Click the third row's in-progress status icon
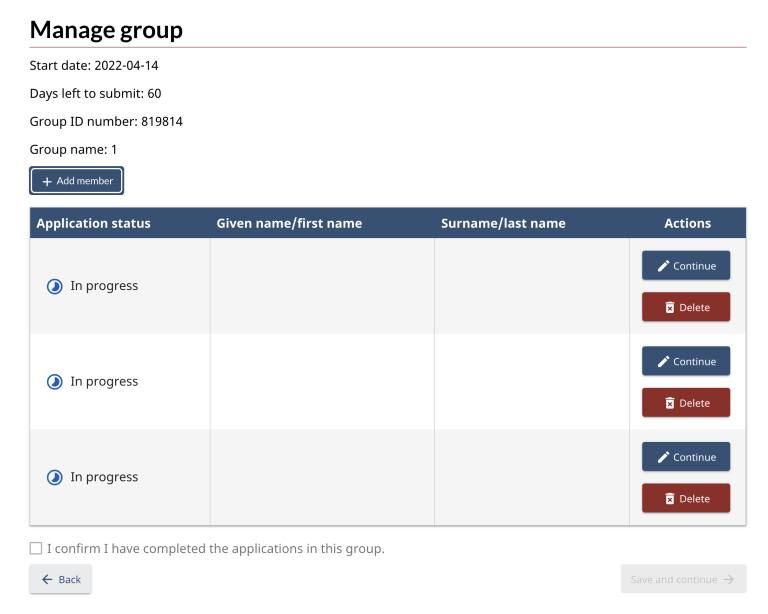The height and width of the screenshot is (614, 768). tap(55, 478)
